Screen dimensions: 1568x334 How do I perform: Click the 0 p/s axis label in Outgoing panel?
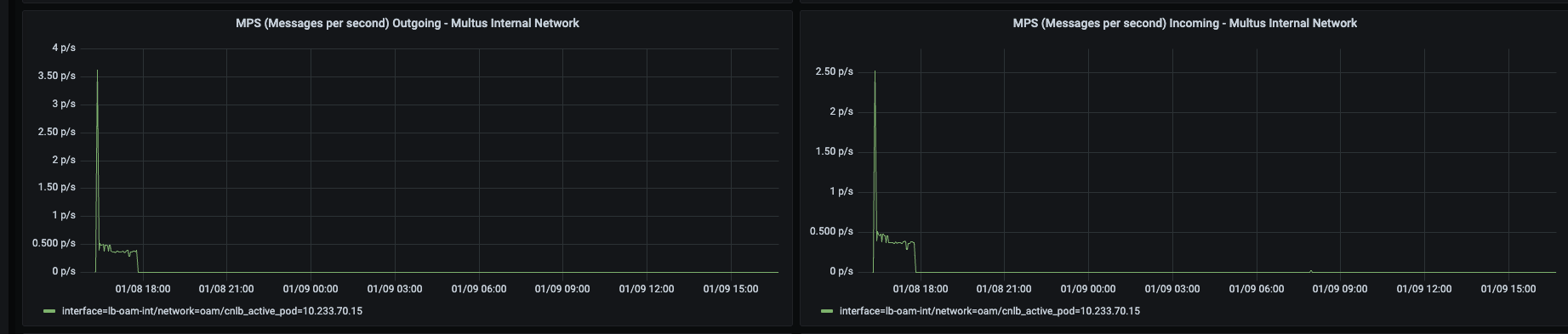(x=64, y=271)
